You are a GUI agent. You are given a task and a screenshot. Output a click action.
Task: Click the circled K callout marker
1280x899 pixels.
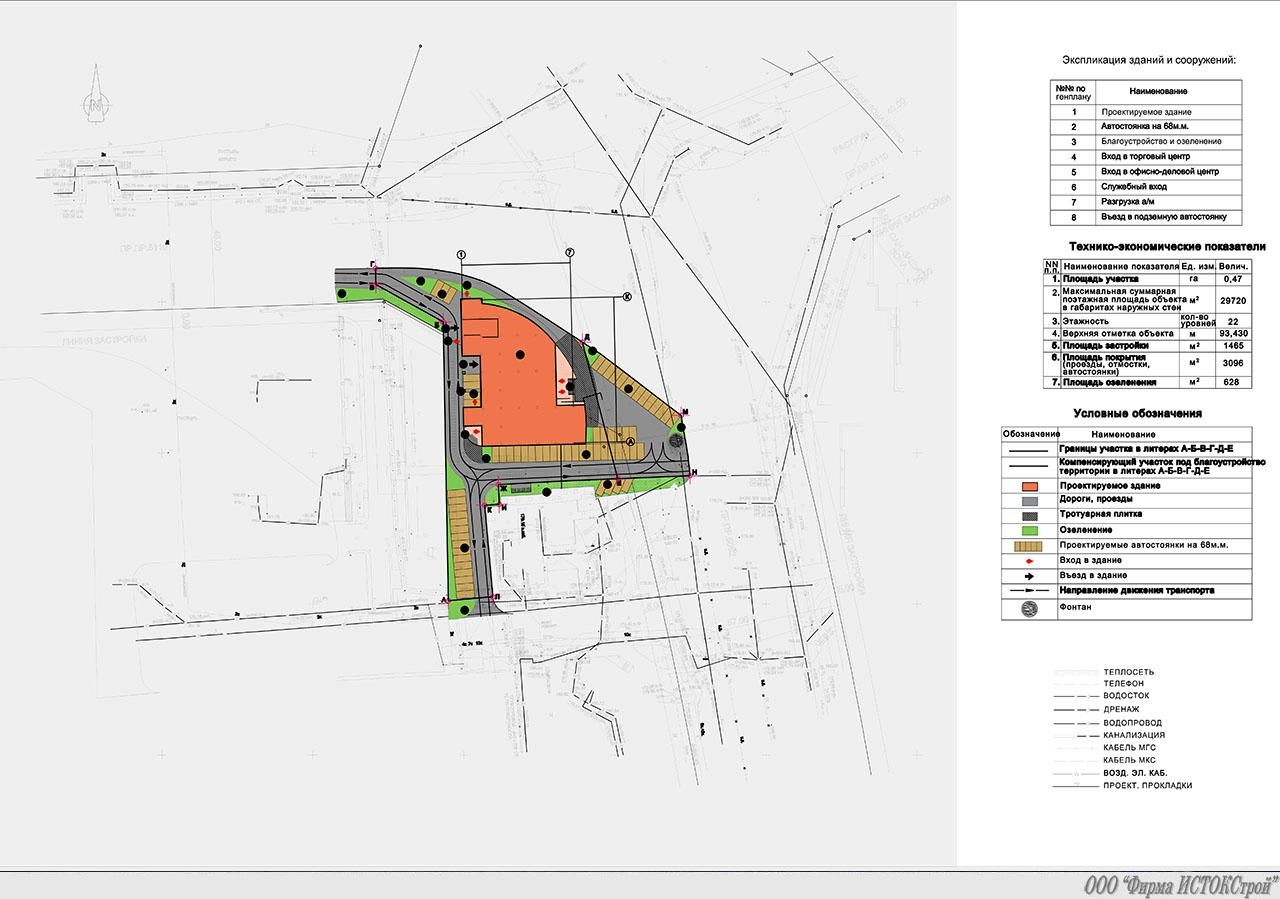[x=628, y=295]
